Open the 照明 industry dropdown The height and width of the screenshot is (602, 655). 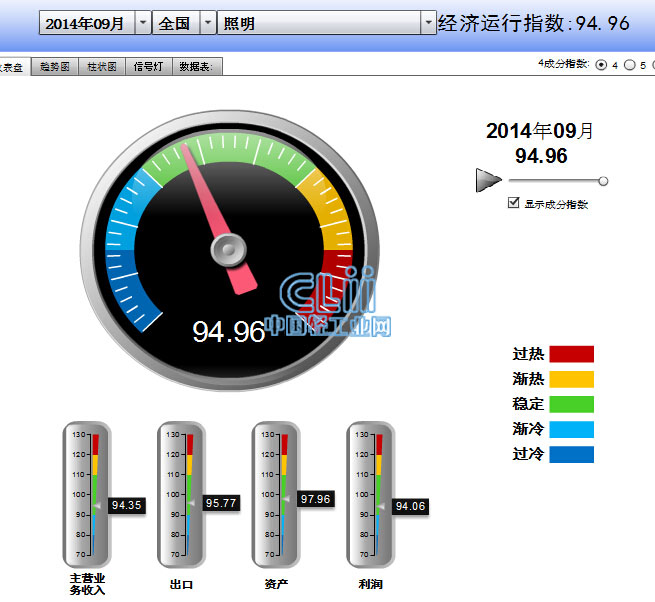point(428,23)
